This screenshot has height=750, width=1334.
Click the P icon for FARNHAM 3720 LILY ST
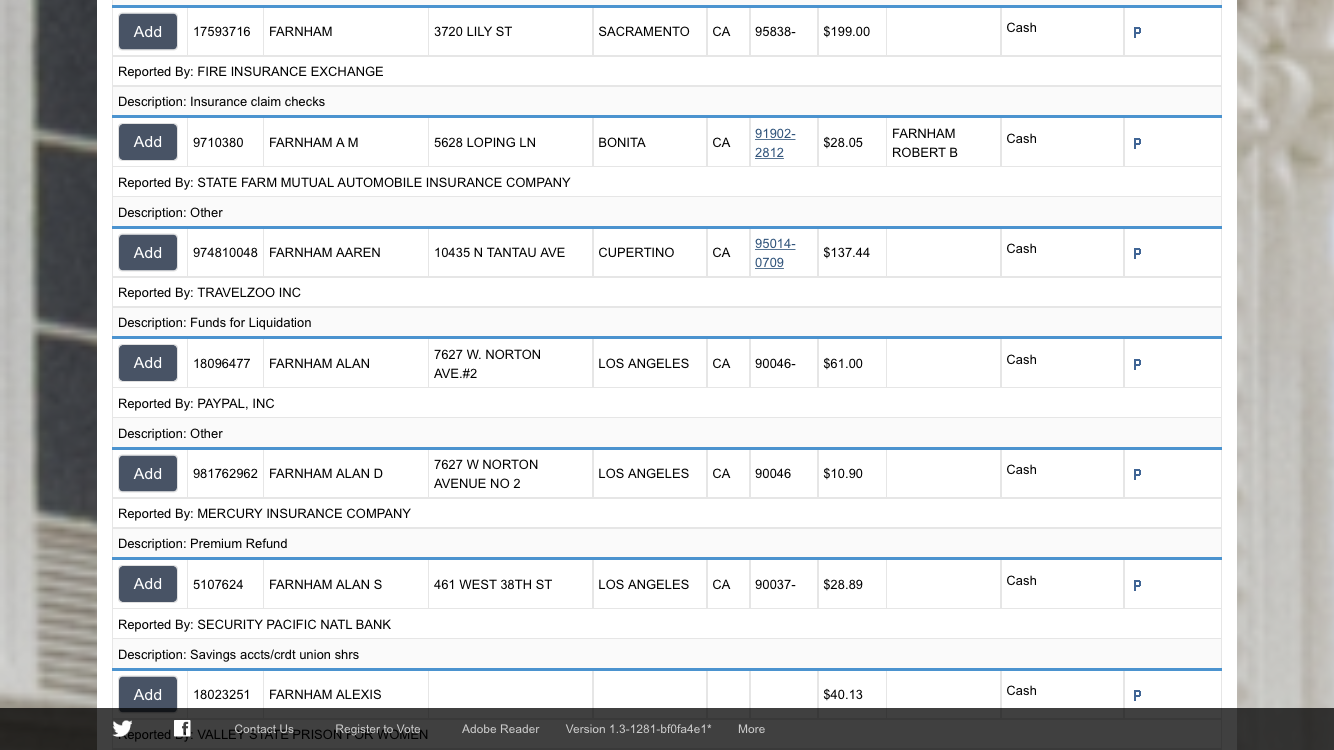click(x=1137, y=32)
